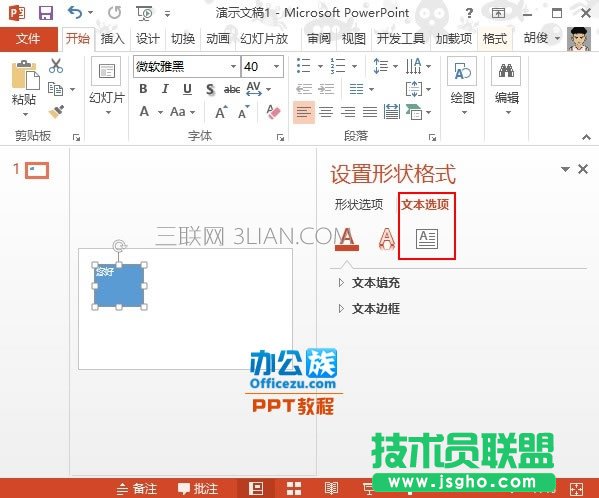Image resolution: width=599 pixels, height=498 pixels.
Task: Select slide 1 thumbnail
Action: tap(37, 170)
